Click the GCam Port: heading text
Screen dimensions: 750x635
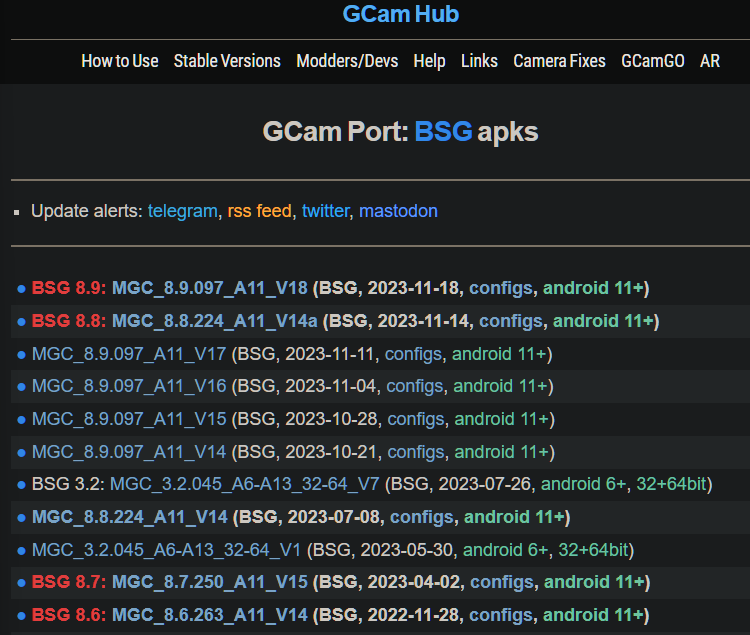point(335,131)
